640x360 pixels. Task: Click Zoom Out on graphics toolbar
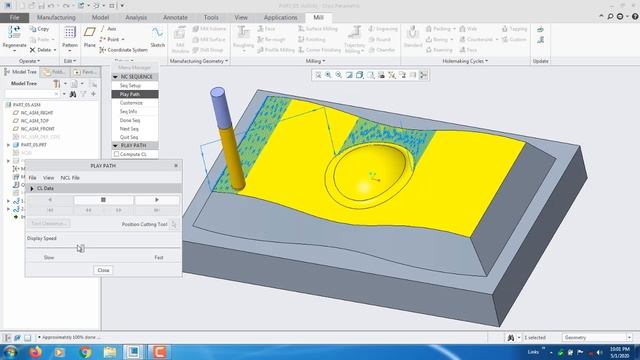(x=338, y=75)
